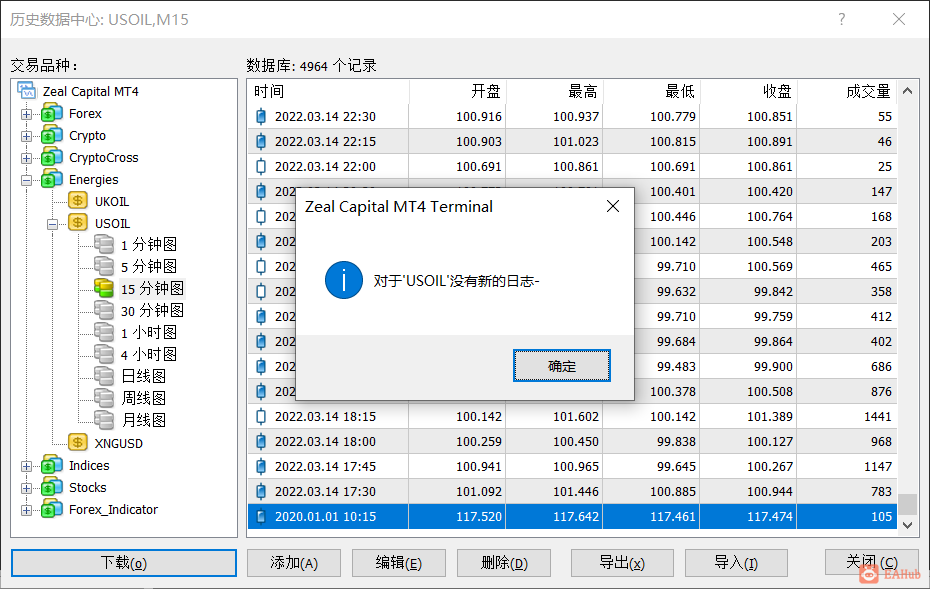Click the Indices folder icon
The image size is (930, 589).
[52, 465]
